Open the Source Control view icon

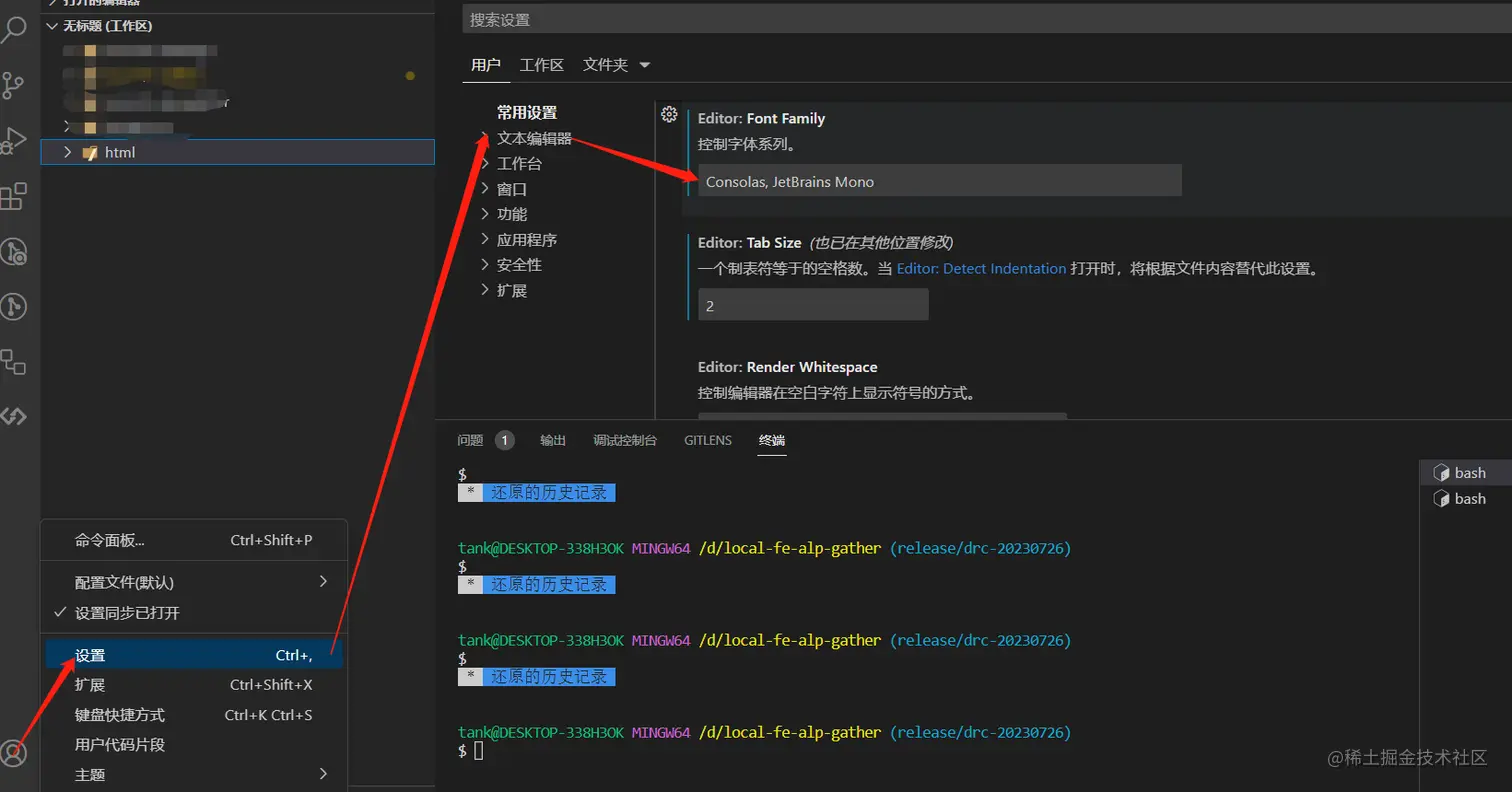[13, 86]
